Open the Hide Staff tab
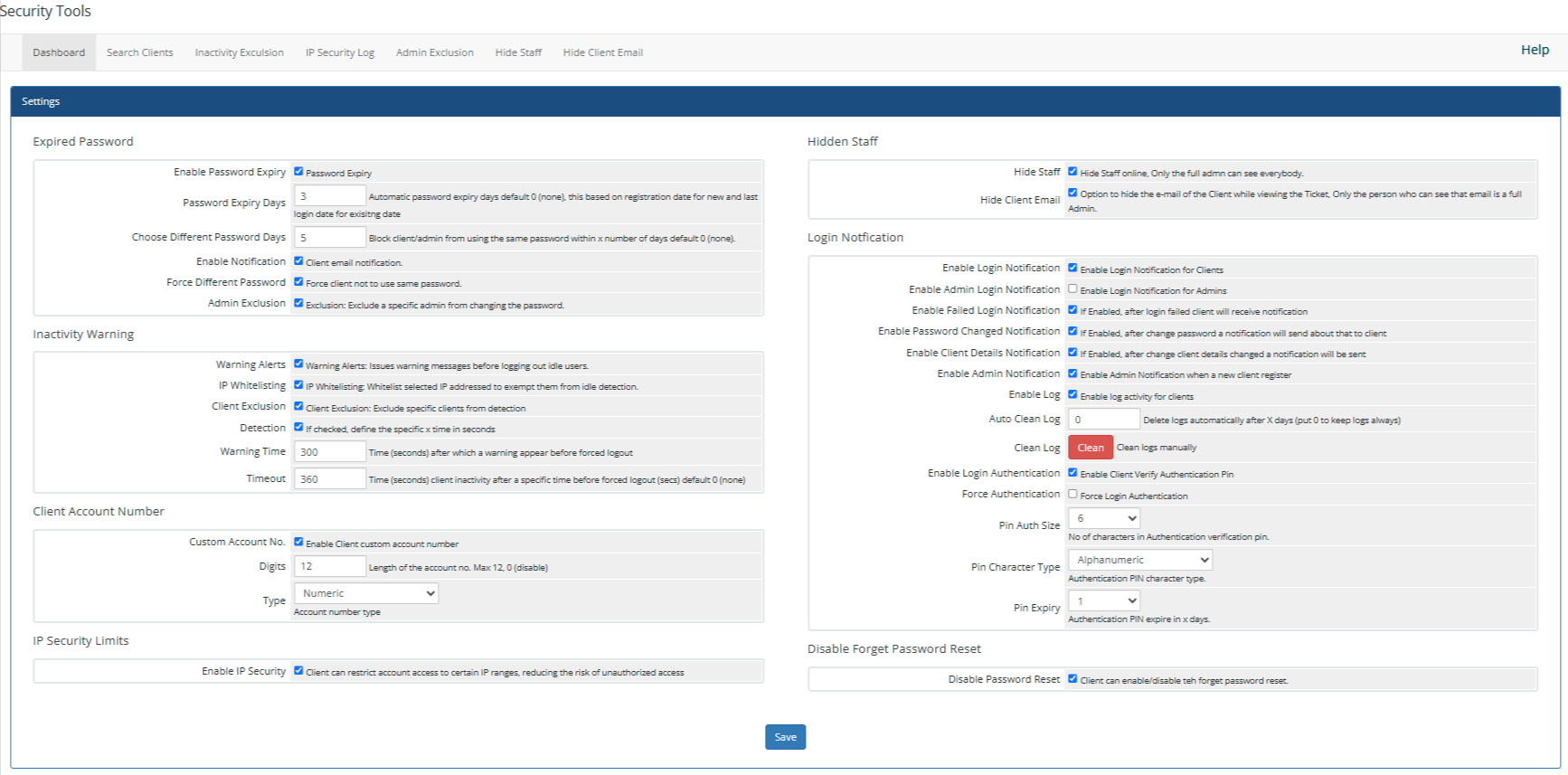This screenshot has height=775, width=1568. [518, 52]
